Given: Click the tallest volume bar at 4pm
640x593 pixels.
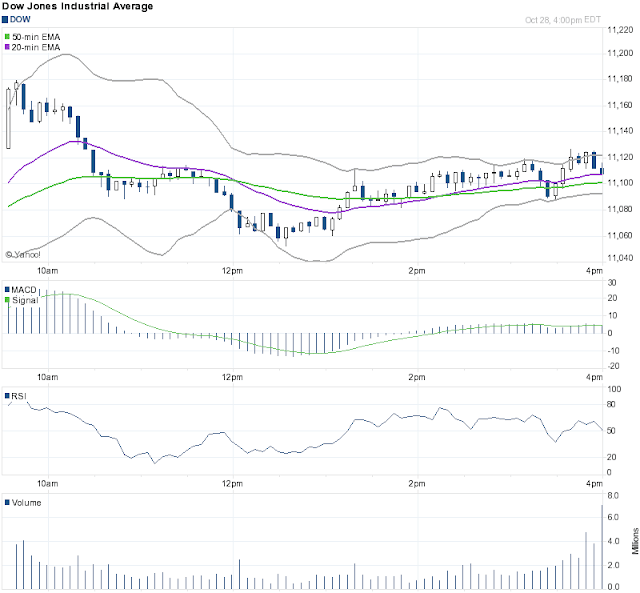Looking at the screenshot, I should [602, 547].
